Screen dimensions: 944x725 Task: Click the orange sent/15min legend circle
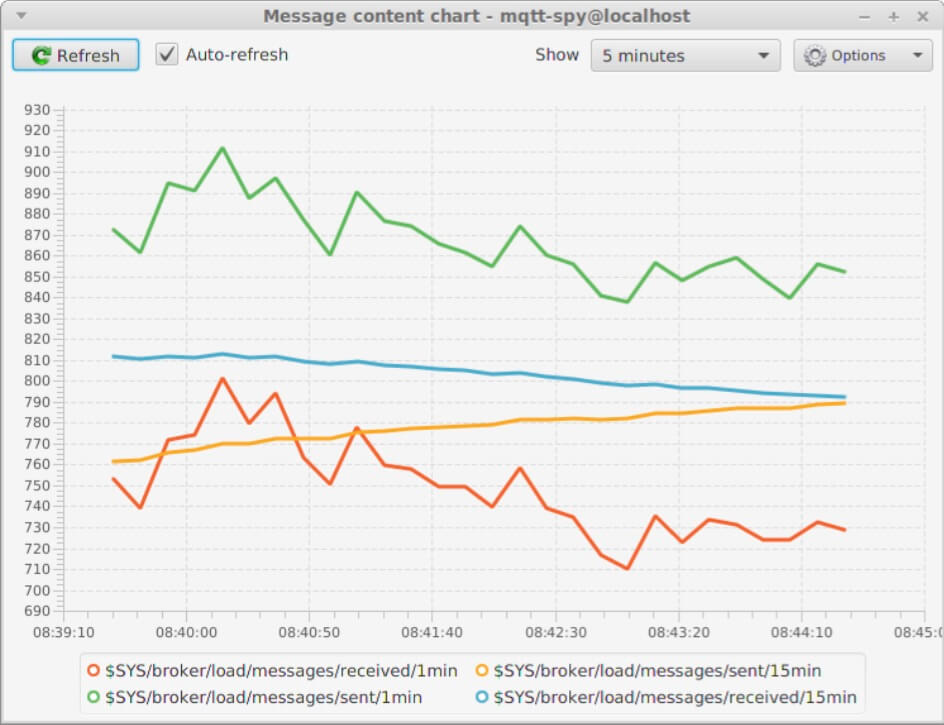[482, 670]
